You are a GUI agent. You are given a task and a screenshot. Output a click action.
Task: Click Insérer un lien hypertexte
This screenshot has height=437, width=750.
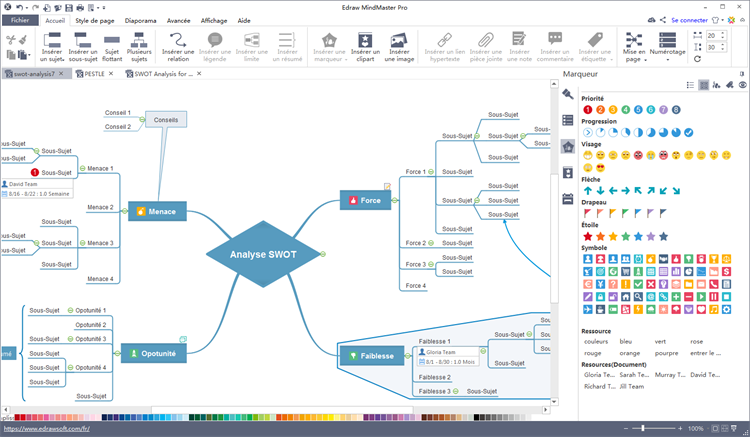445,47
